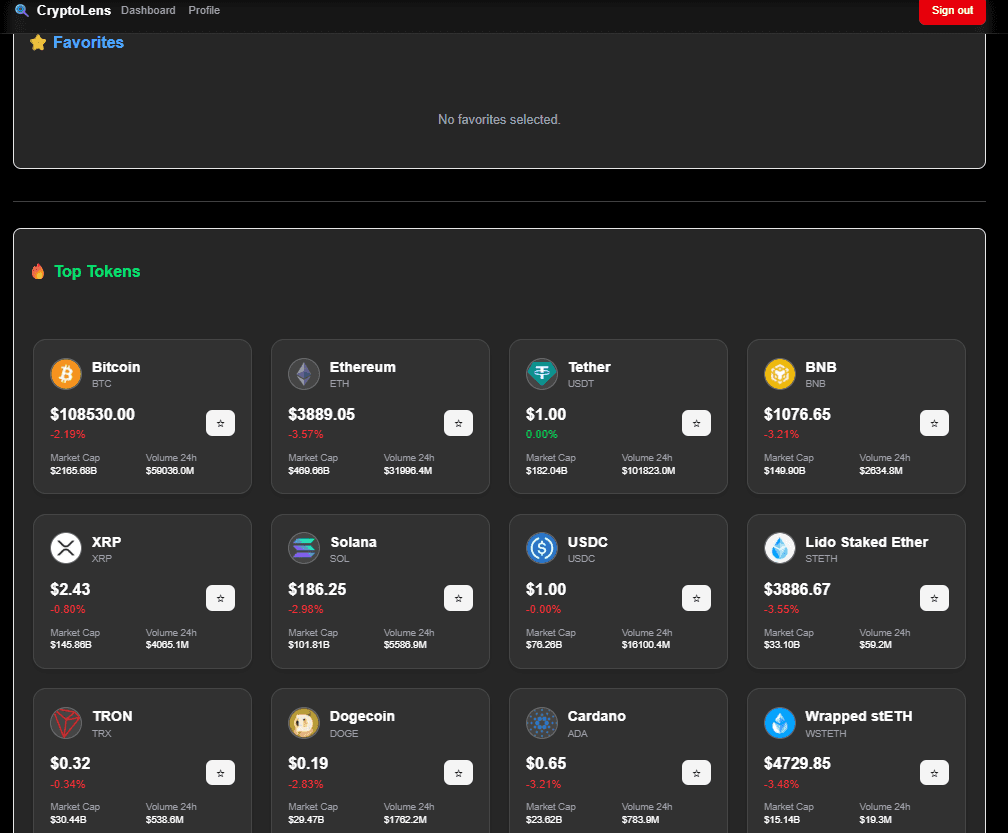The height and width of the screenshot is (833, 1008).
Task: Add XRP to favorites using its star
Action: (220, 598)
